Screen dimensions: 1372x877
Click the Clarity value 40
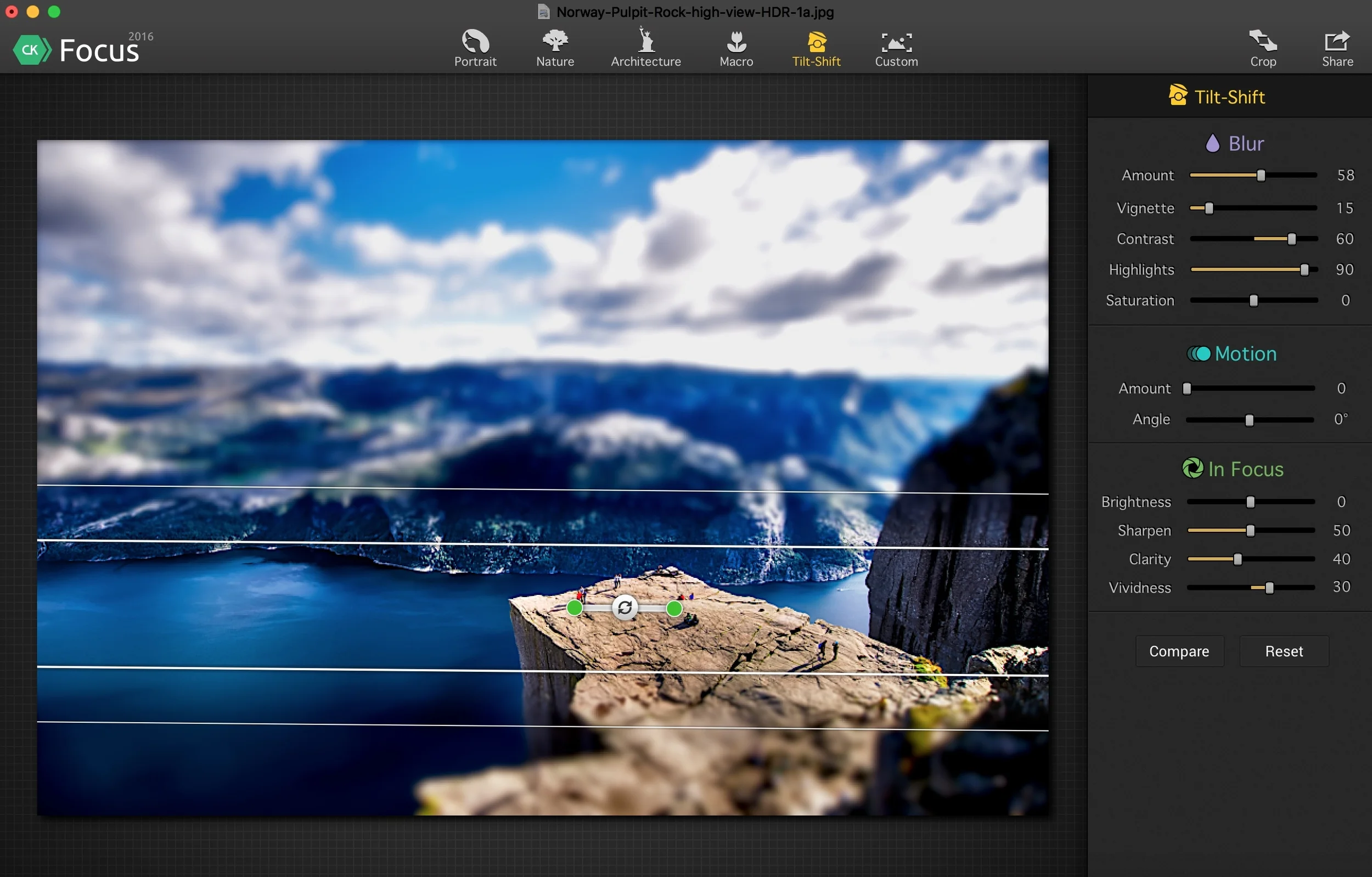click(x=1341, y=559)
